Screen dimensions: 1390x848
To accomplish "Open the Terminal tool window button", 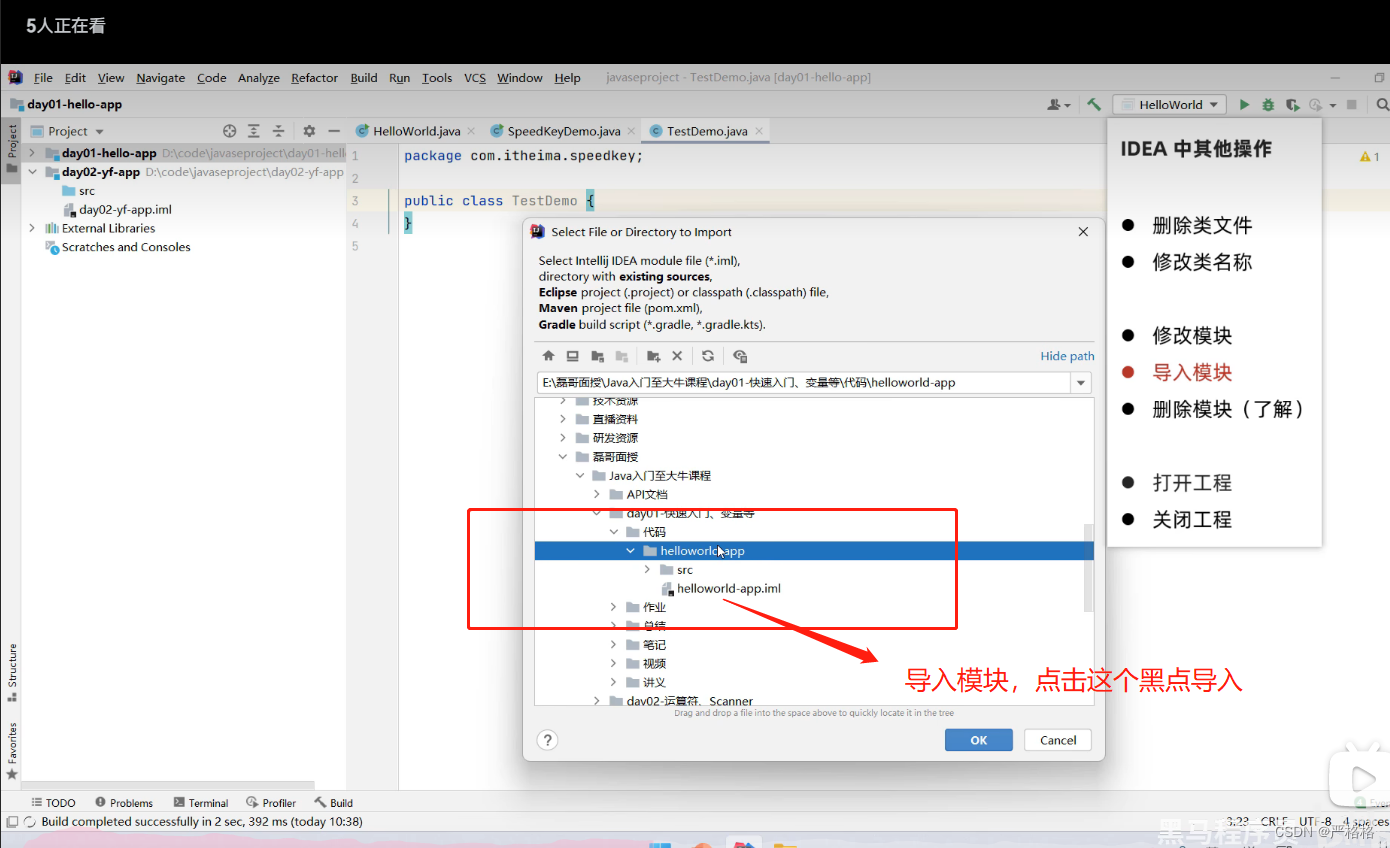I will (x=201, y=803).
